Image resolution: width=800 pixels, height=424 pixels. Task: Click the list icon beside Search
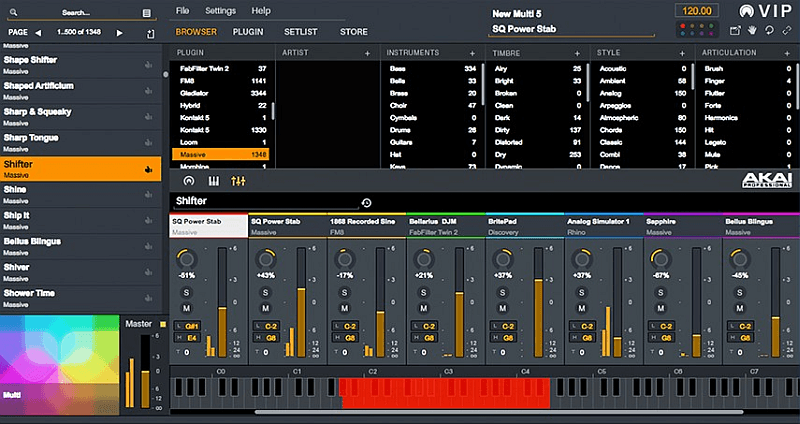(x=147, y=13)
